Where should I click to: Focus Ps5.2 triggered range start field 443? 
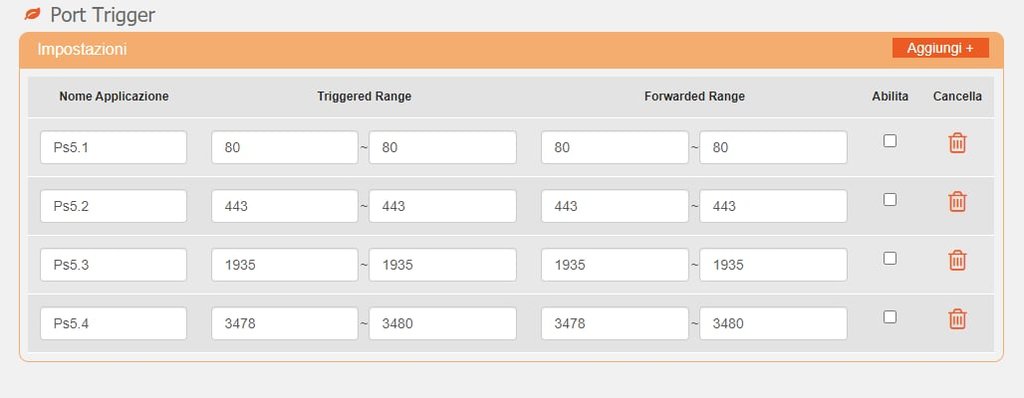pos(285,206)
